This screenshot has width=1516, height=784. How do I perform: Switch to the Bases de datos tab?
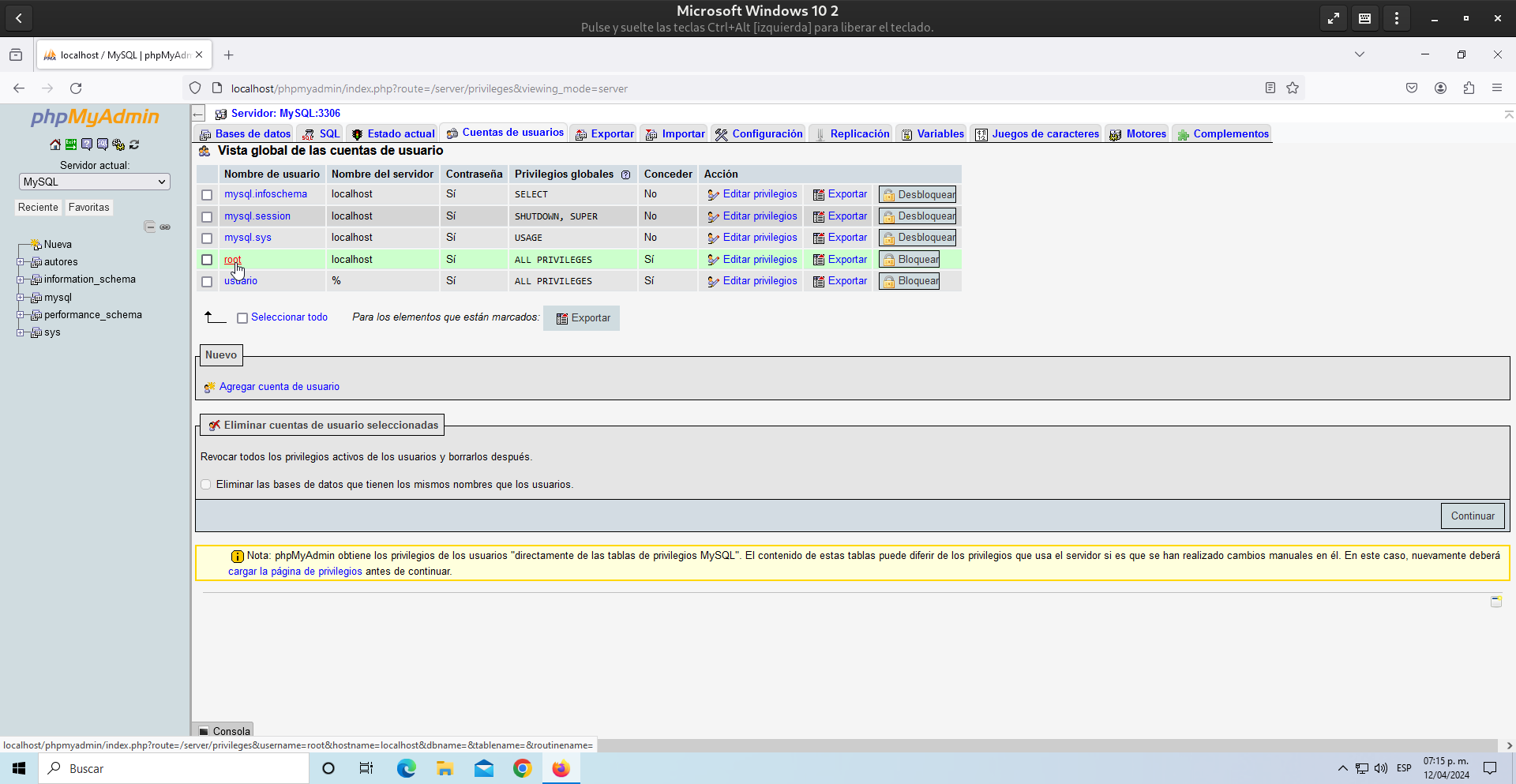click(245, 133)
